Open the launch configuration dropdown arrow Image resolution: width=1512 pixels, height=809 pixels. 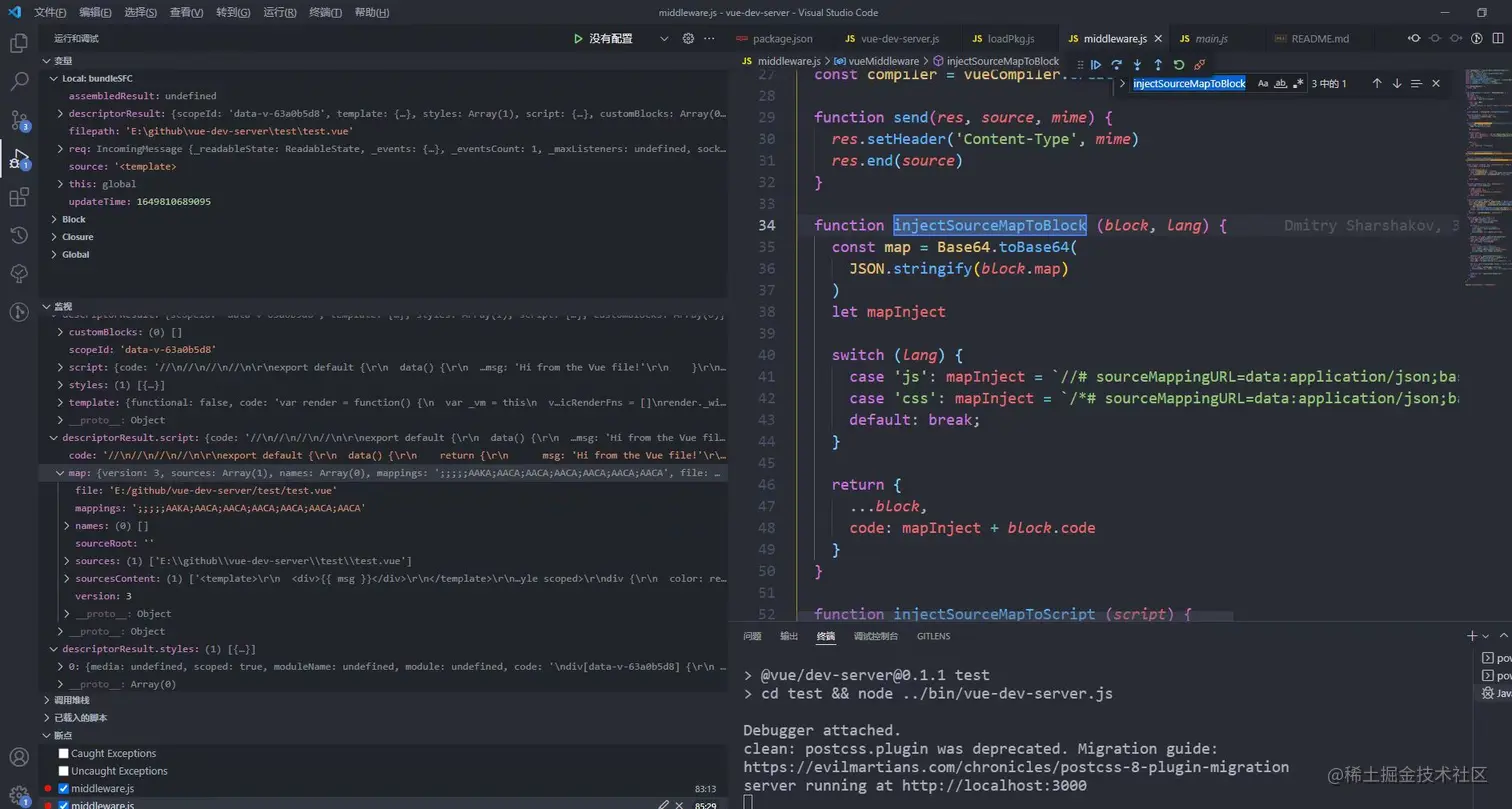(664, 38)
